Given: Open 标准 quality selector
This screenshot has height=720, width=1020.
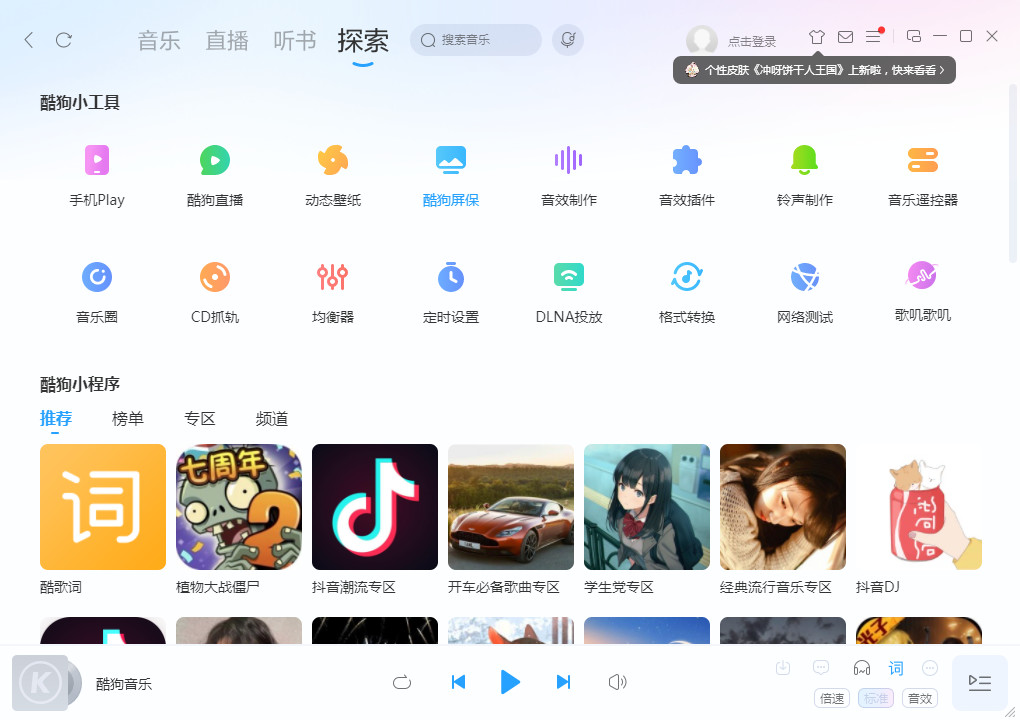Looking at the screenshot, I should pos(876,699).
